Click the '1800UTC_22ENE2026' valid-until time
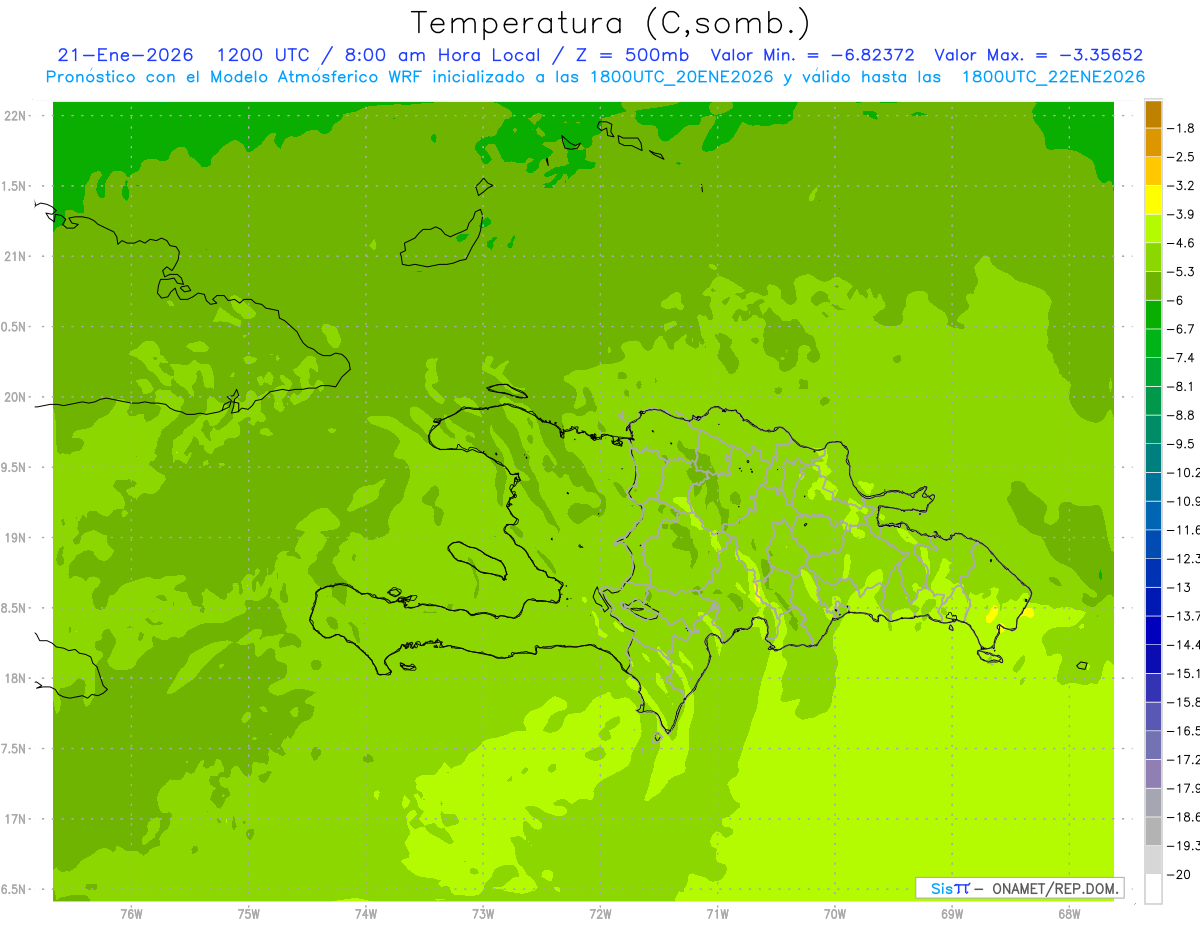 click(1053, 77)
